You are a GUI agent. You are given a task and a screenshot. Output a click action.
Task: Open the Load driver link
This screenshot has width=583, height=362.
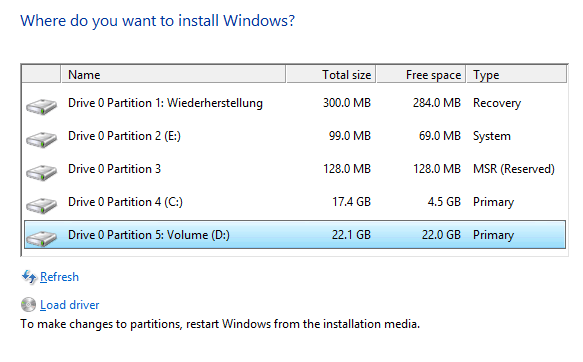[x=70, y=305]
